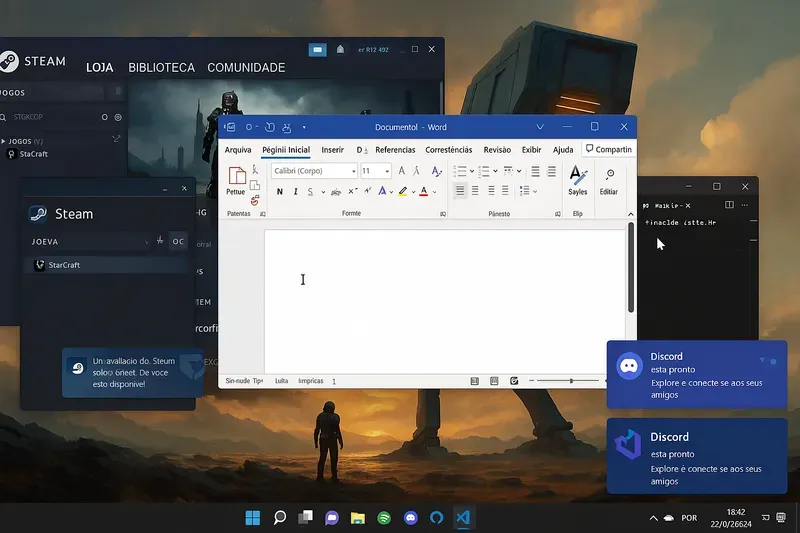This screenshot has width=800, height=533.
Task: Click the OC button in Steam window
Action: 178,241
